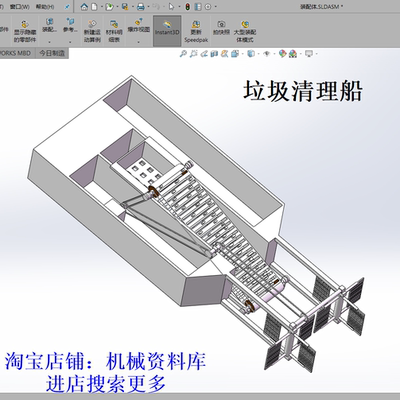Click Dynamic Annotation Views icon
The image size is (400, 400).
[x=224, y=54]
